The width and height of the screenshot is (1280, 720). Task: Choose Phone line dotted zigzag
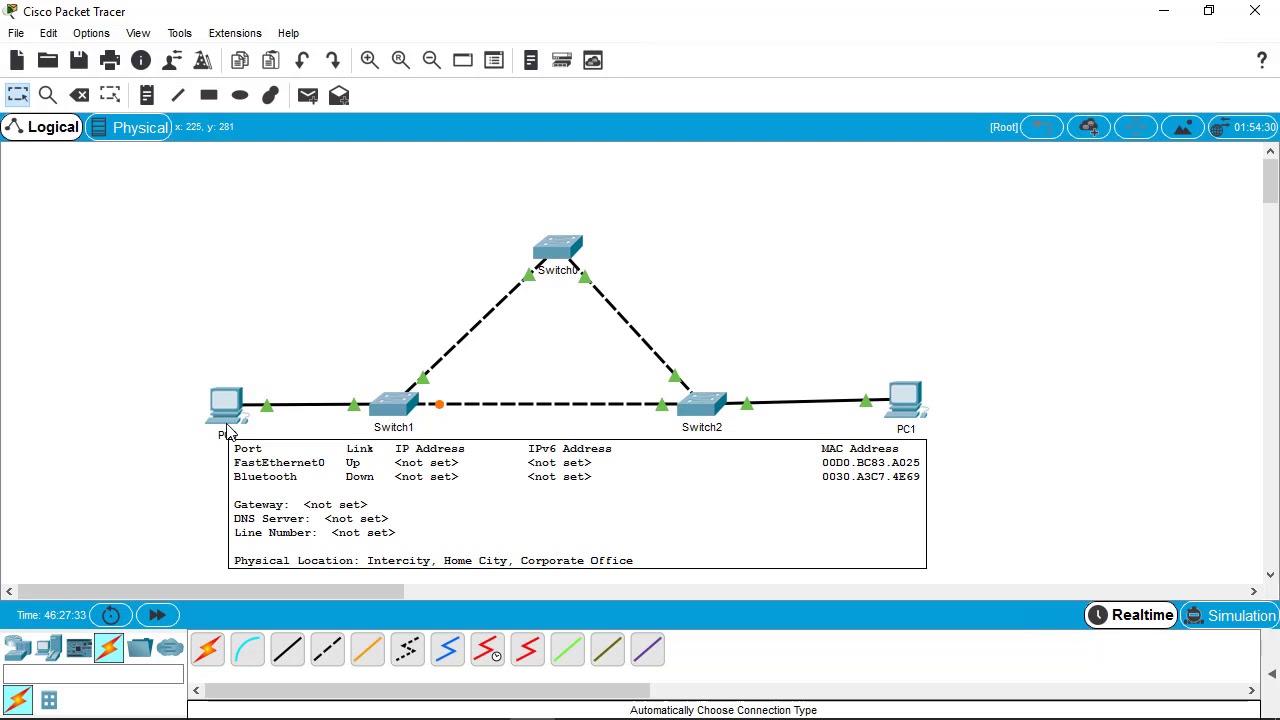(407, 650)
